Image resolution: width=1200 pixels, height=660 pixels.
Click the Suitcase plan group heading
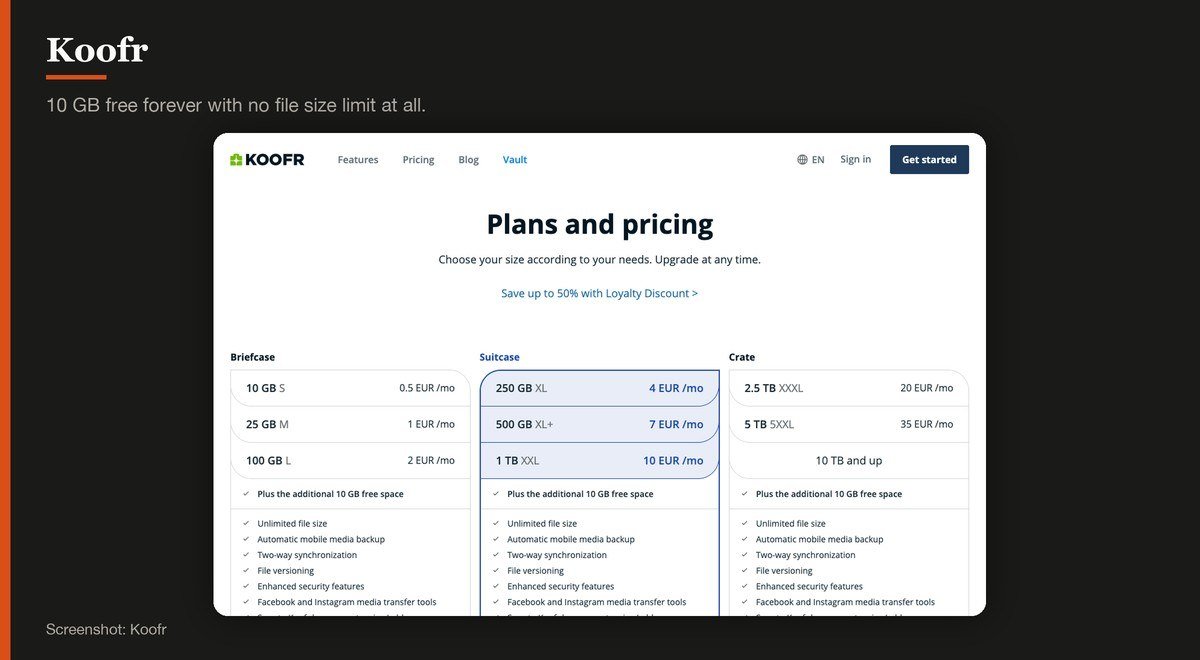pos(499,357)
